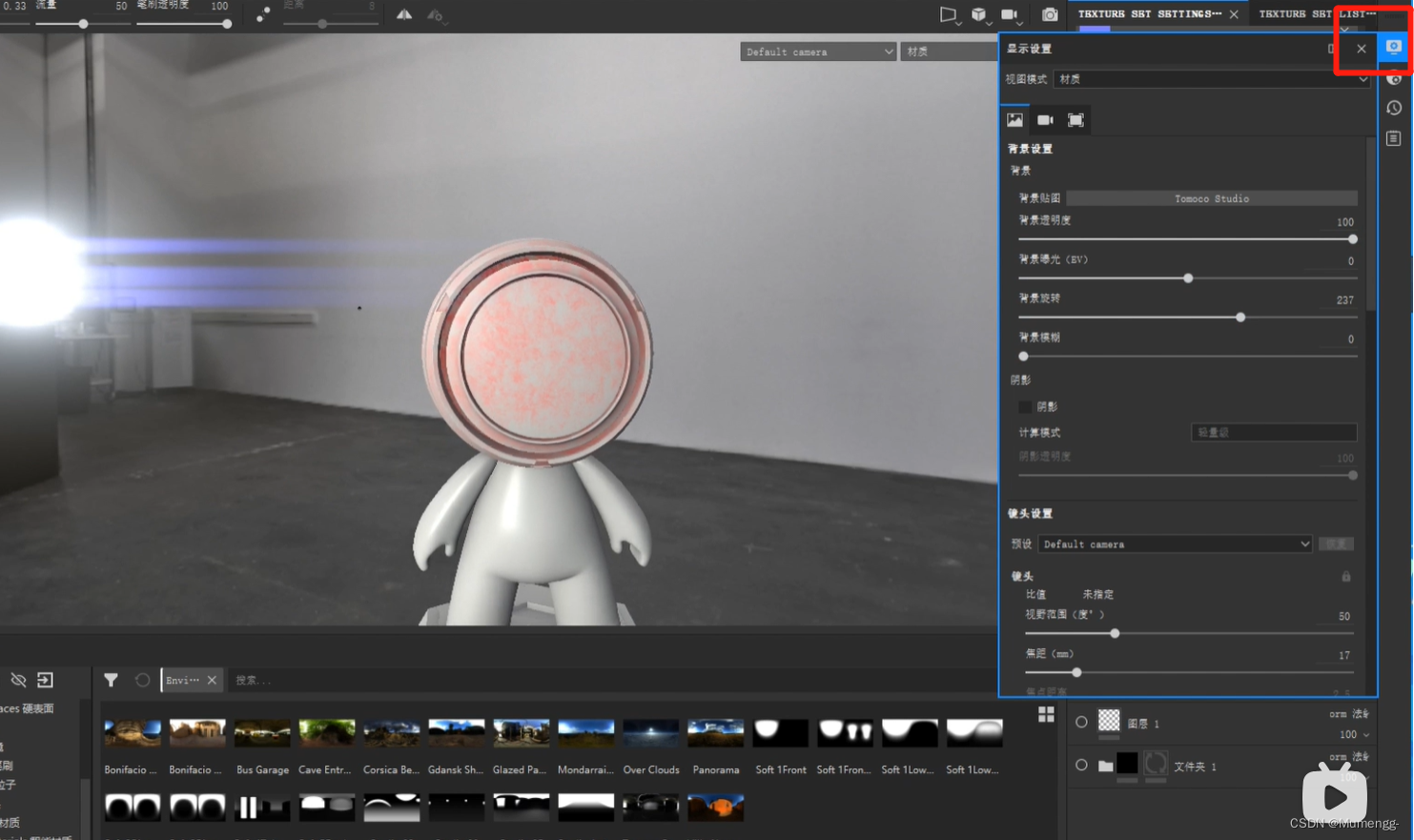Click the brush spacing dots icon

[x=263, y=14]
